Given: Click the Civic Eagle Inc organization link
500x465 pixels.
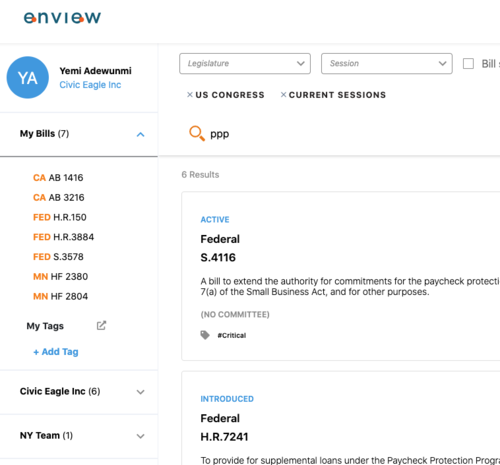Looking at the screenshot, I should (90, 85).
